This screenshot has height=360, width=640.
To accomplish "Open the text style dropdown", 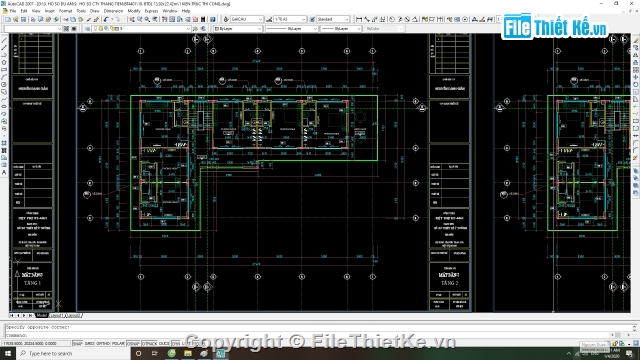I will [247, 19].
